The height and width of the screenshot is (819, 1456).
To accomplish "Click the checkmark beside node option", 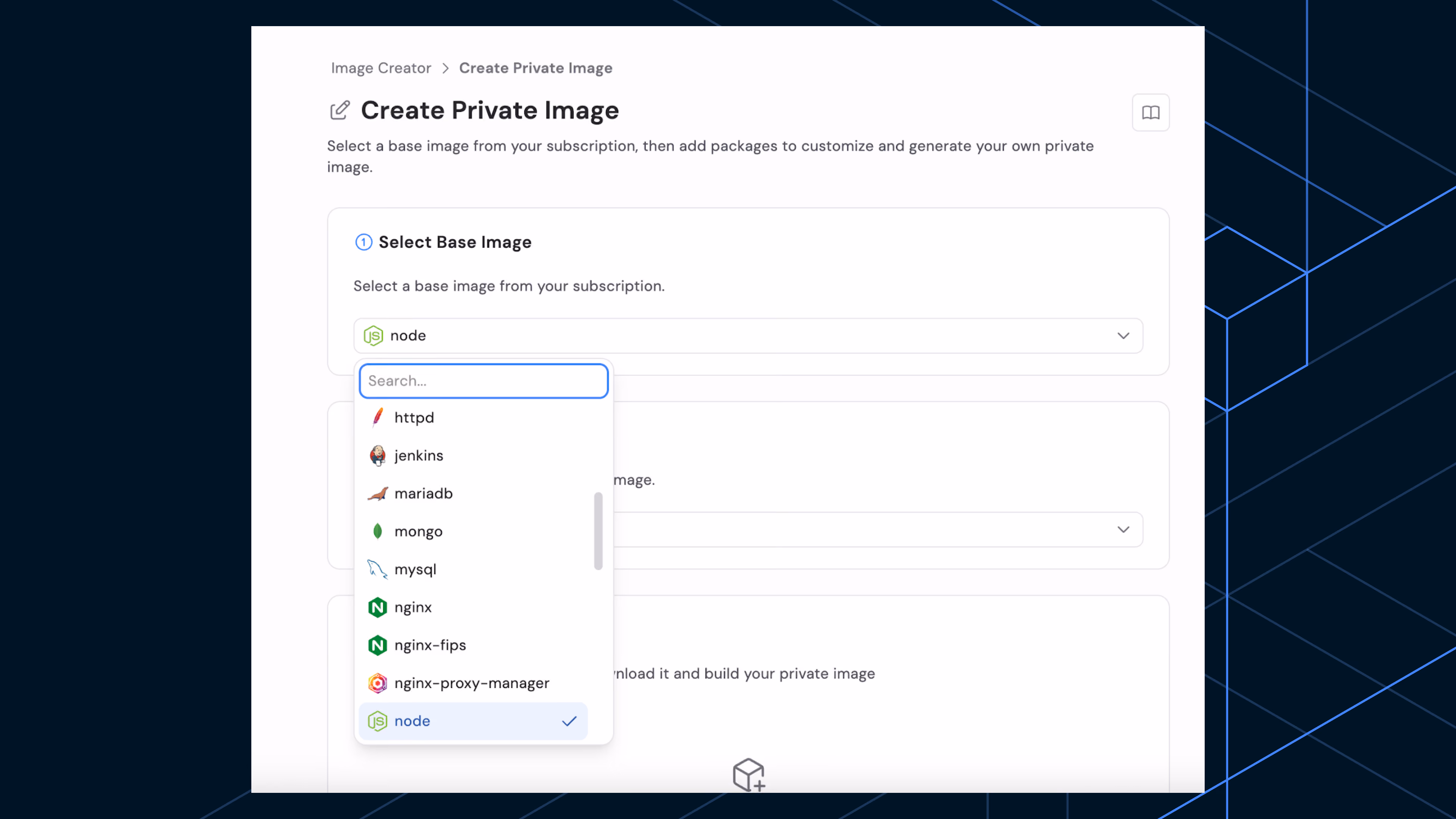I will pos(569,721).
